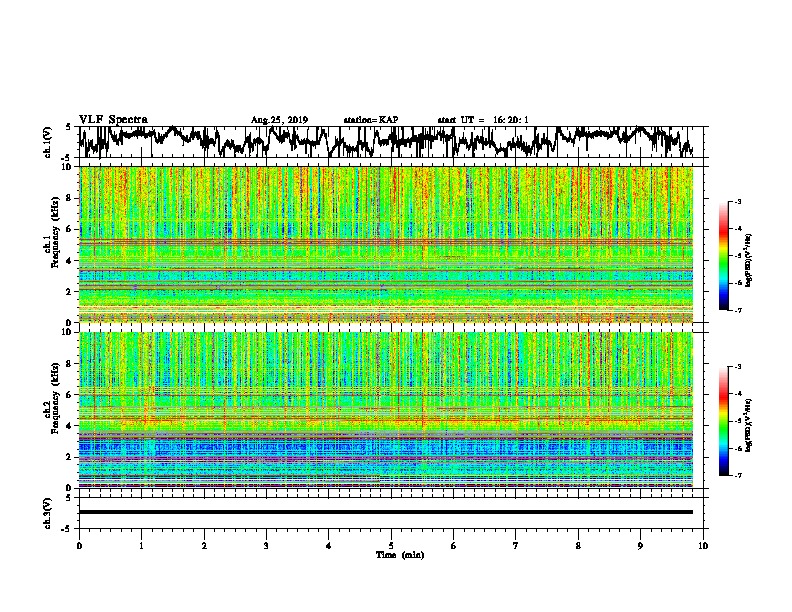Select the "start UT = 16:20: 1" text
The height and width of the screenshot is (612, 792).
coord(483,120)
